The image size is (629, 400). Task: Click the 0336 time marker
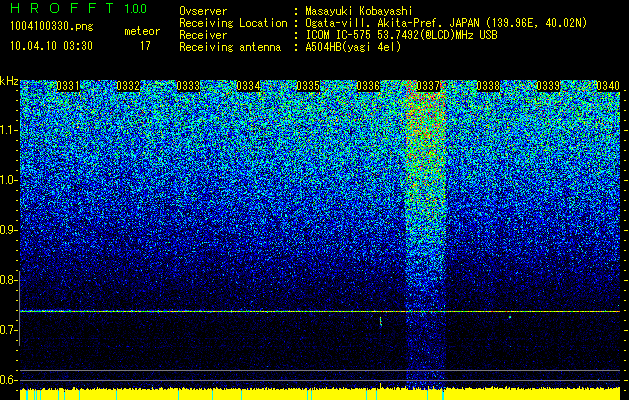[368, 86]
